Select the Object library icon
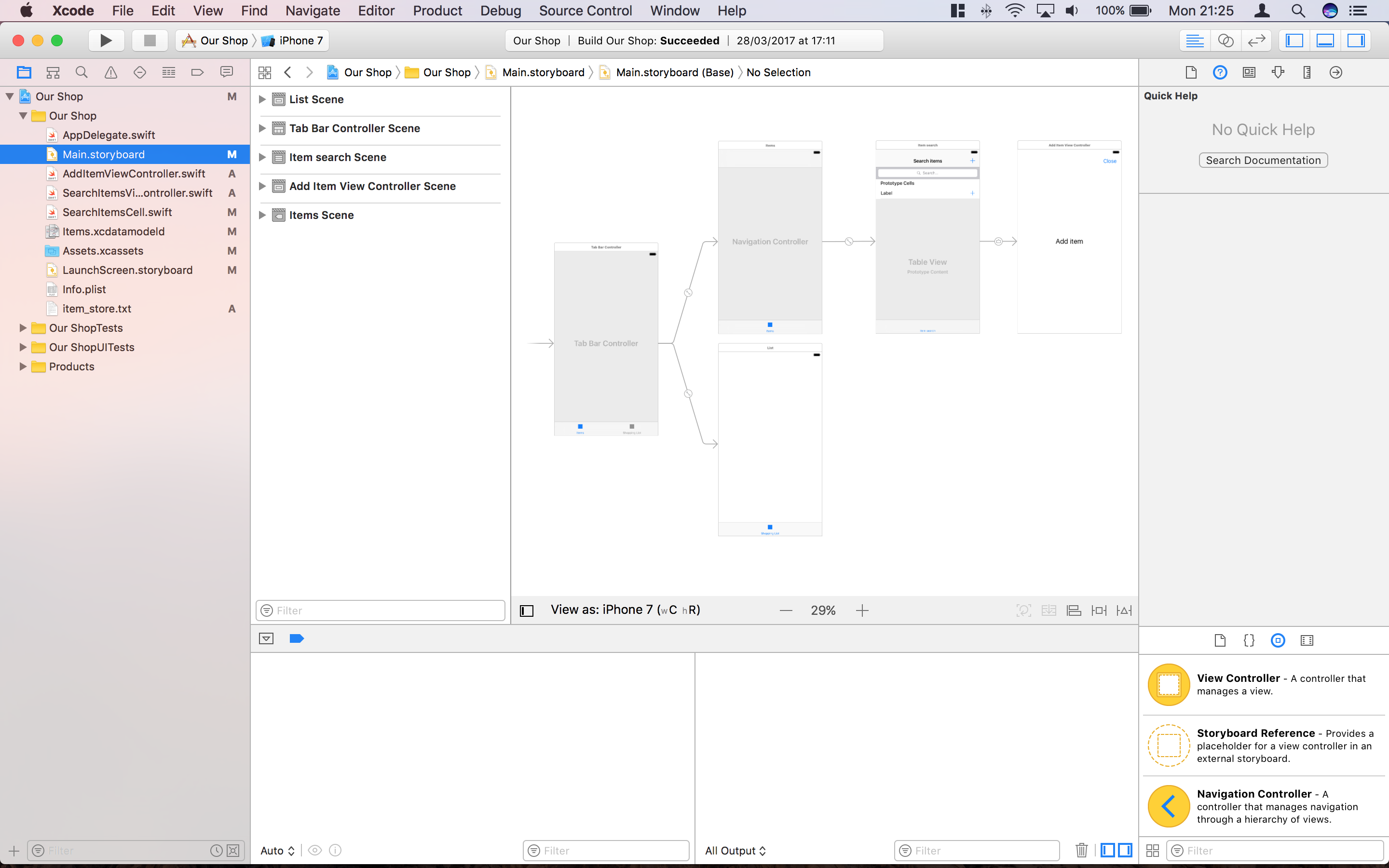 point(1278,641)
